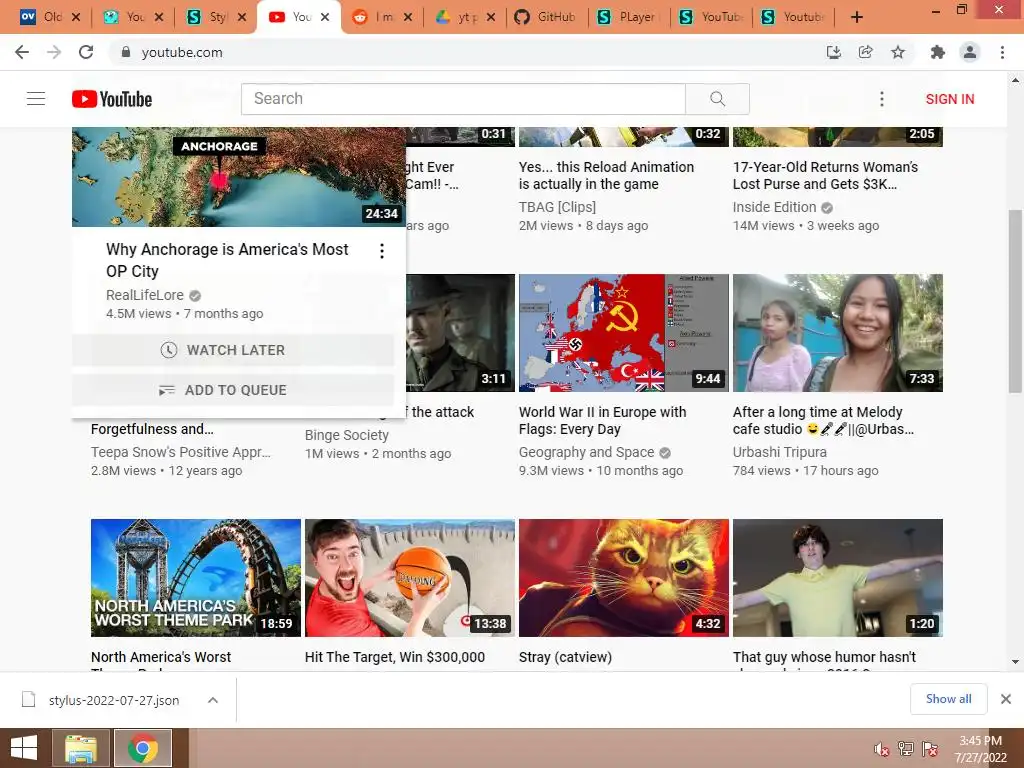Open the Windows Start button
This screenshot has width=1024, height=768.
(24, 748)
